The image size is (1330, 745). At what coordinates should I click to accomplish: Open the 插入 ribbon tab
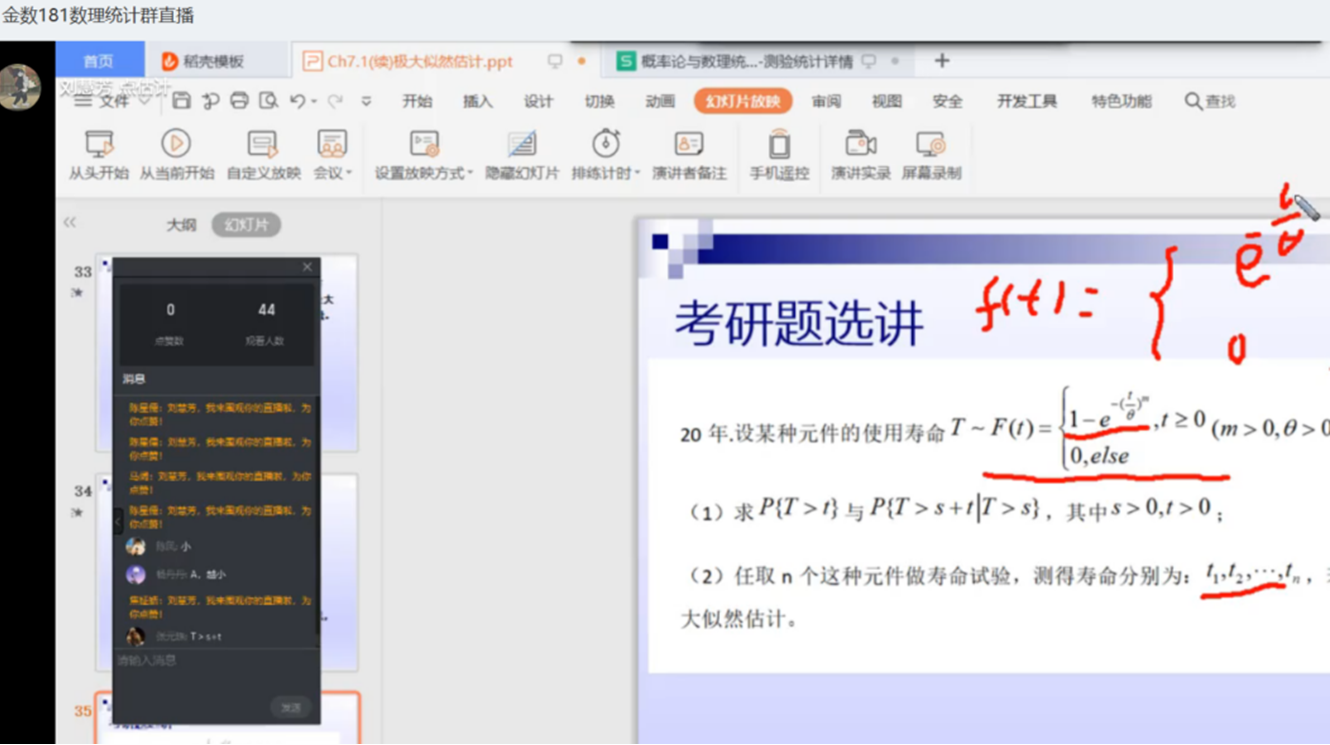pos(477,101)
